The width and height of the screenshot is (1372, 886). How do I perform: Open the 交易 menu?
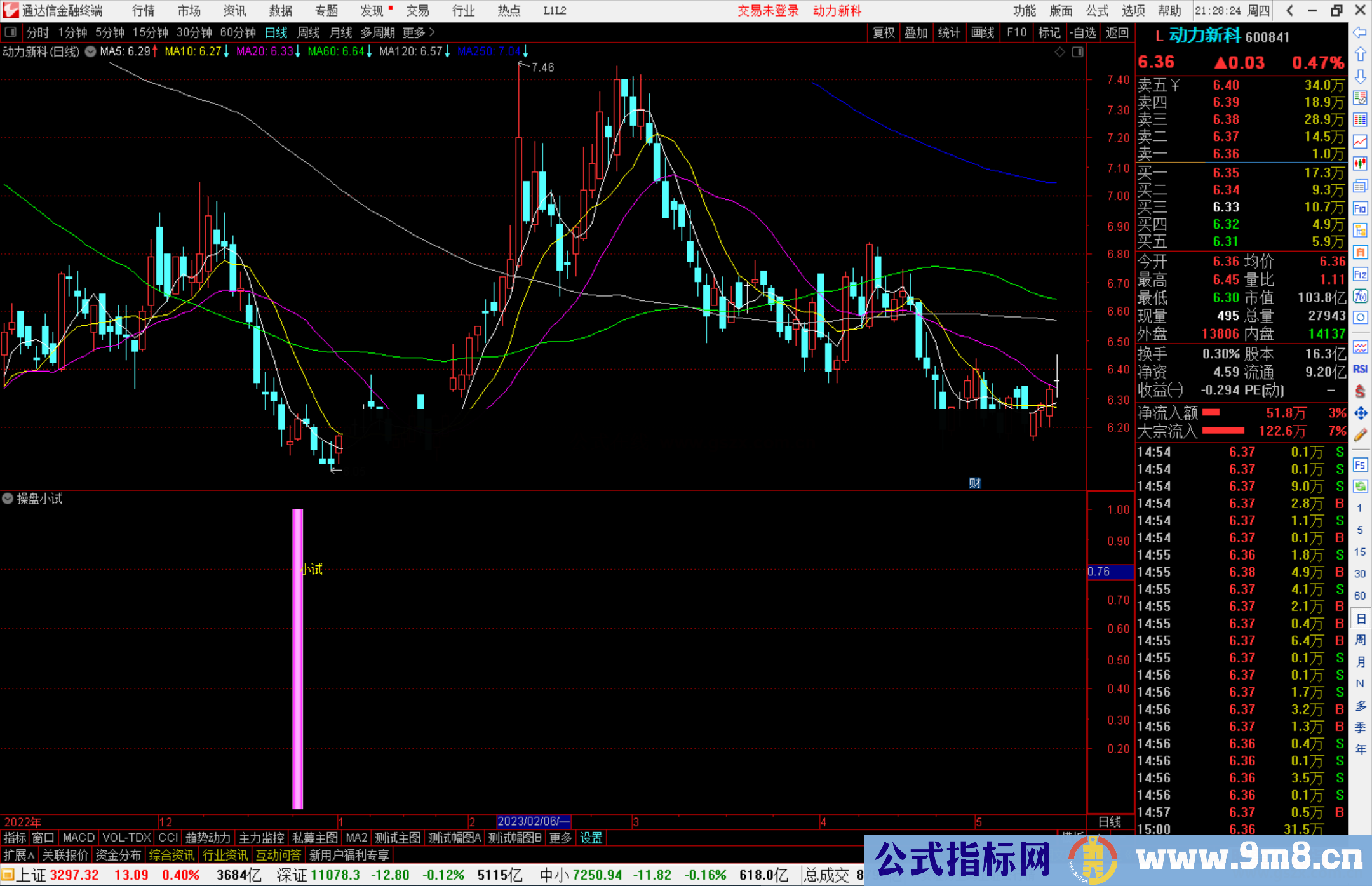419,10
